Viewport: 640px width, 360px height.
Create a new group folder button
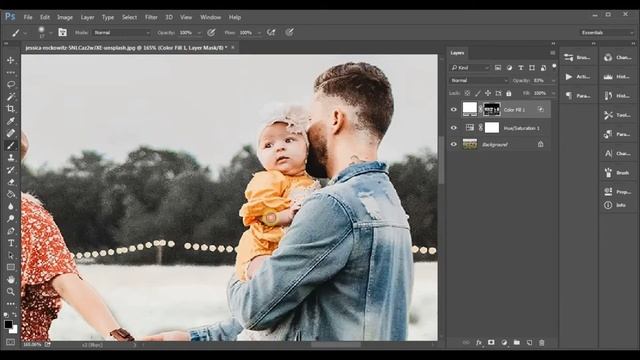(x=517, y=343)
